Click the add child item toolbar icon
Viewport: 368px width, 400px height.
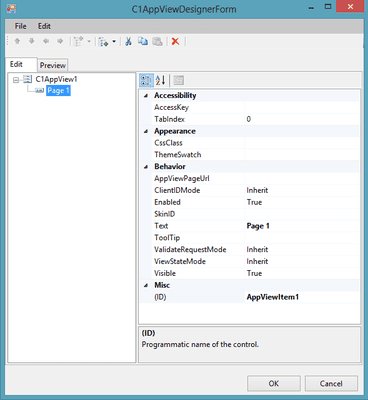point(104,42)
